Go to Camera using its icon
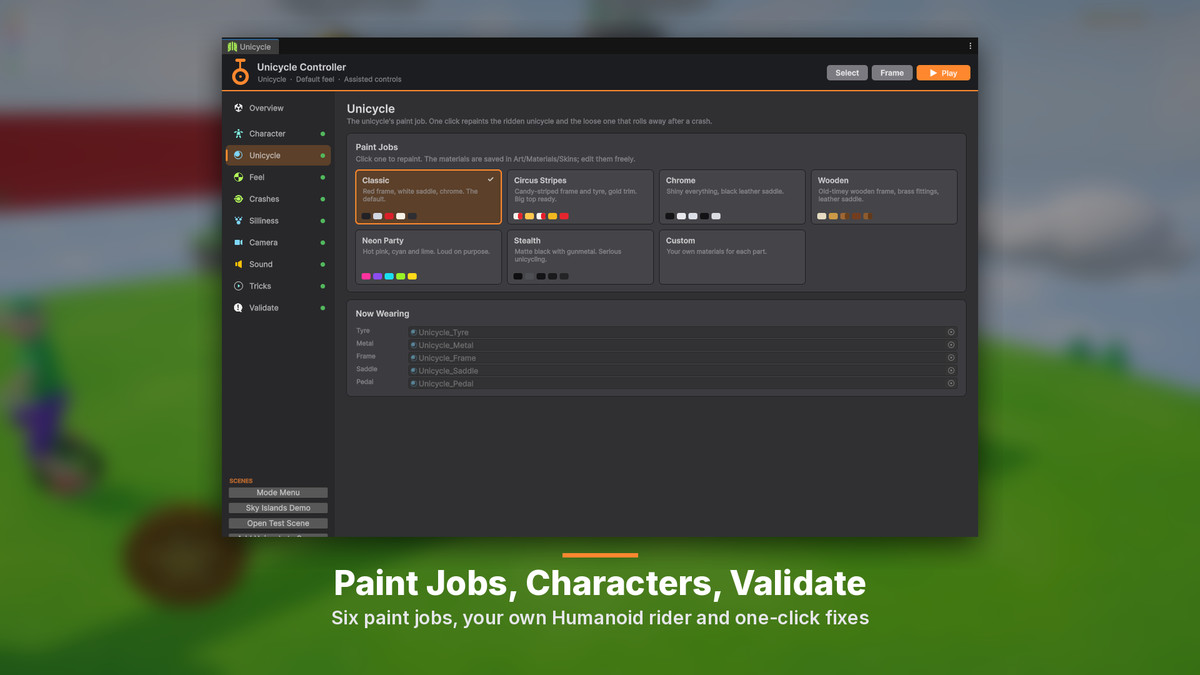 pyautogui.click(x=238, y=243)
